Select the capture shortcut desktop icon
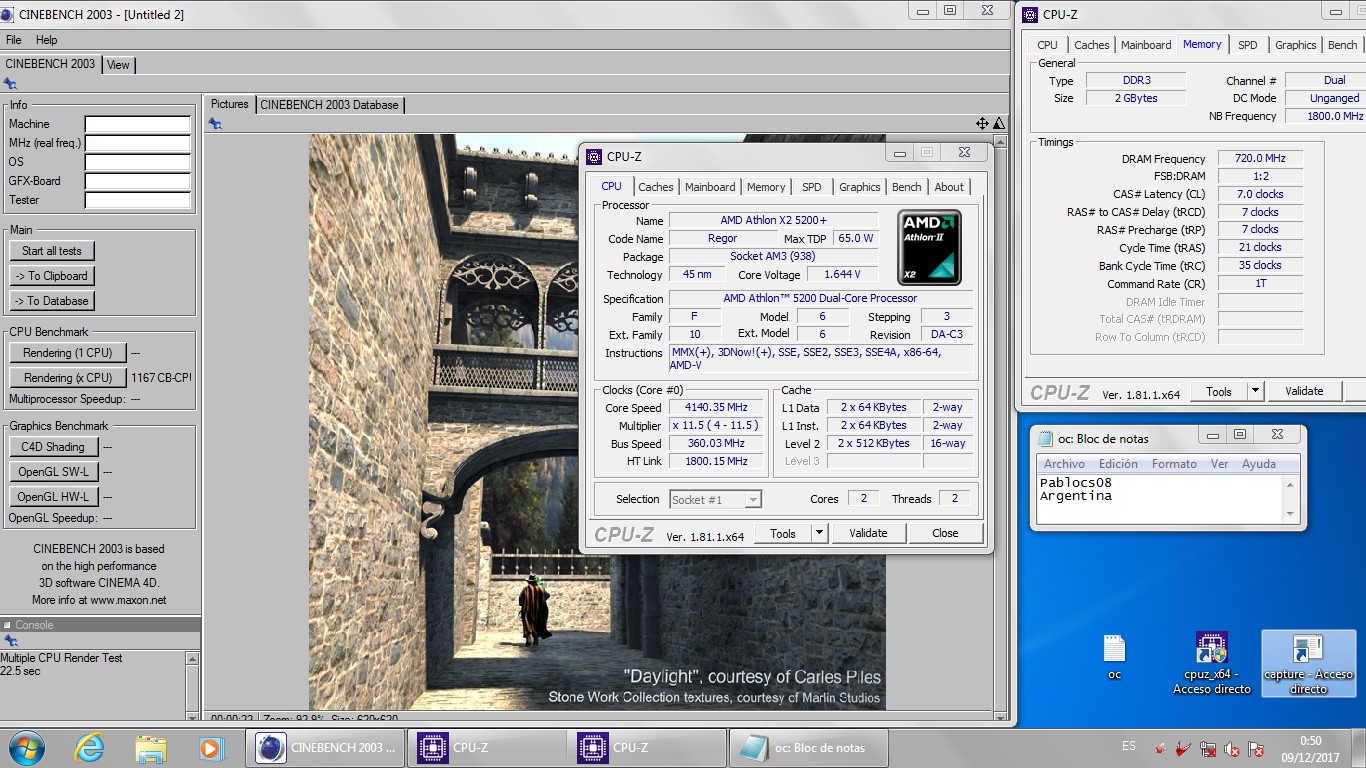The image size is (1366, 768). coord(1308,663)
